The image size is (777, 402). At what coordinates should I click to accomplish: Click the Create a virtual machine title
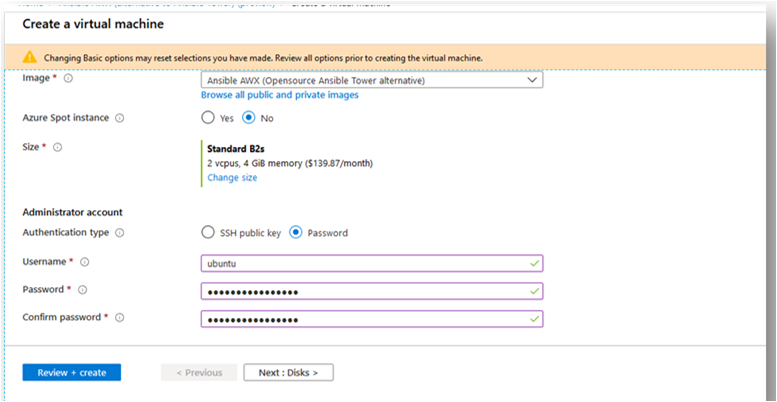93,24
